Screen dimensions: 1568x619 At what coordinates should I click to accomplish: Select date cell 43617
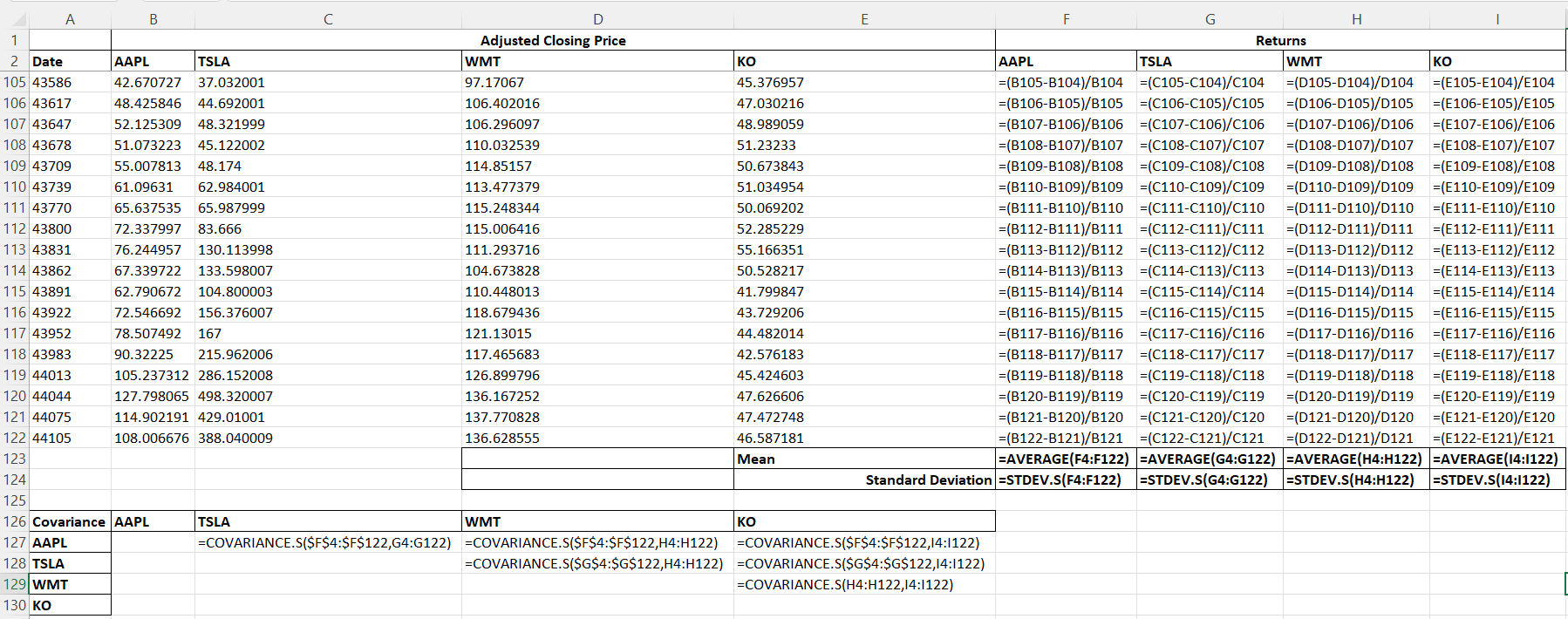click(70, 103)
